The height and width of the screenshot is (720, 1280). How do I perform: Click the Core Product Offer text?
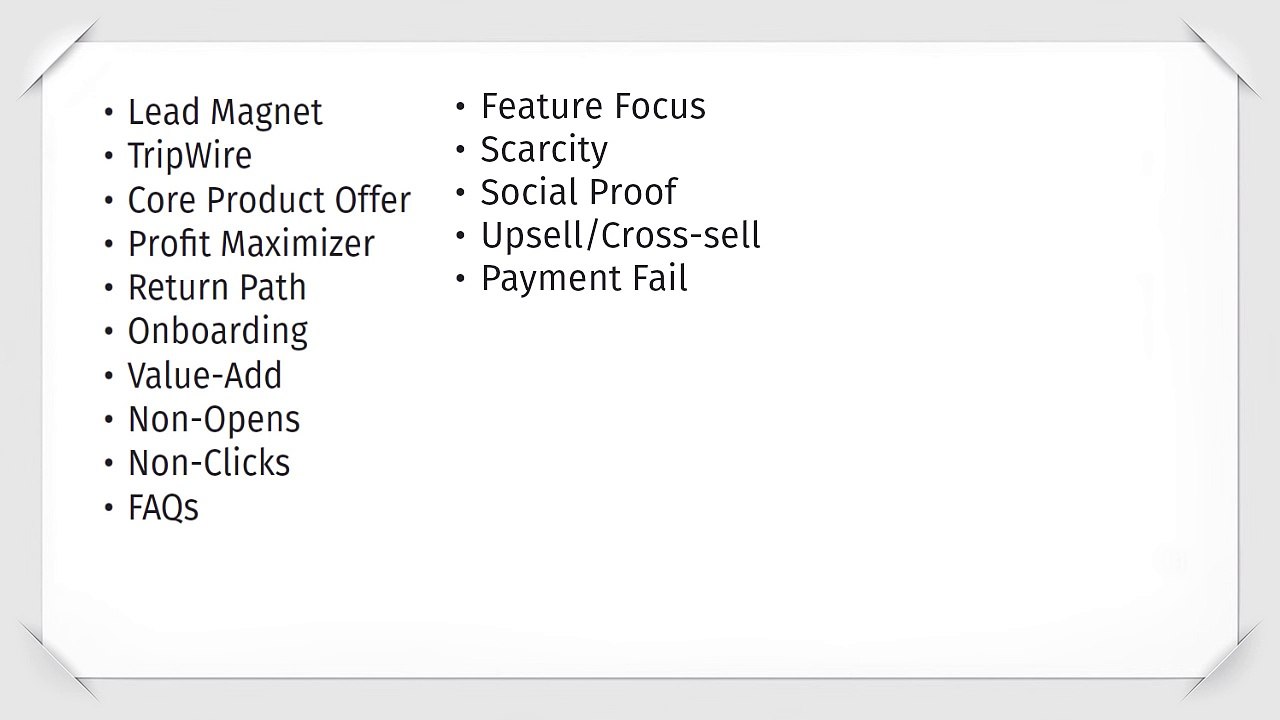(x=269, y=200)
